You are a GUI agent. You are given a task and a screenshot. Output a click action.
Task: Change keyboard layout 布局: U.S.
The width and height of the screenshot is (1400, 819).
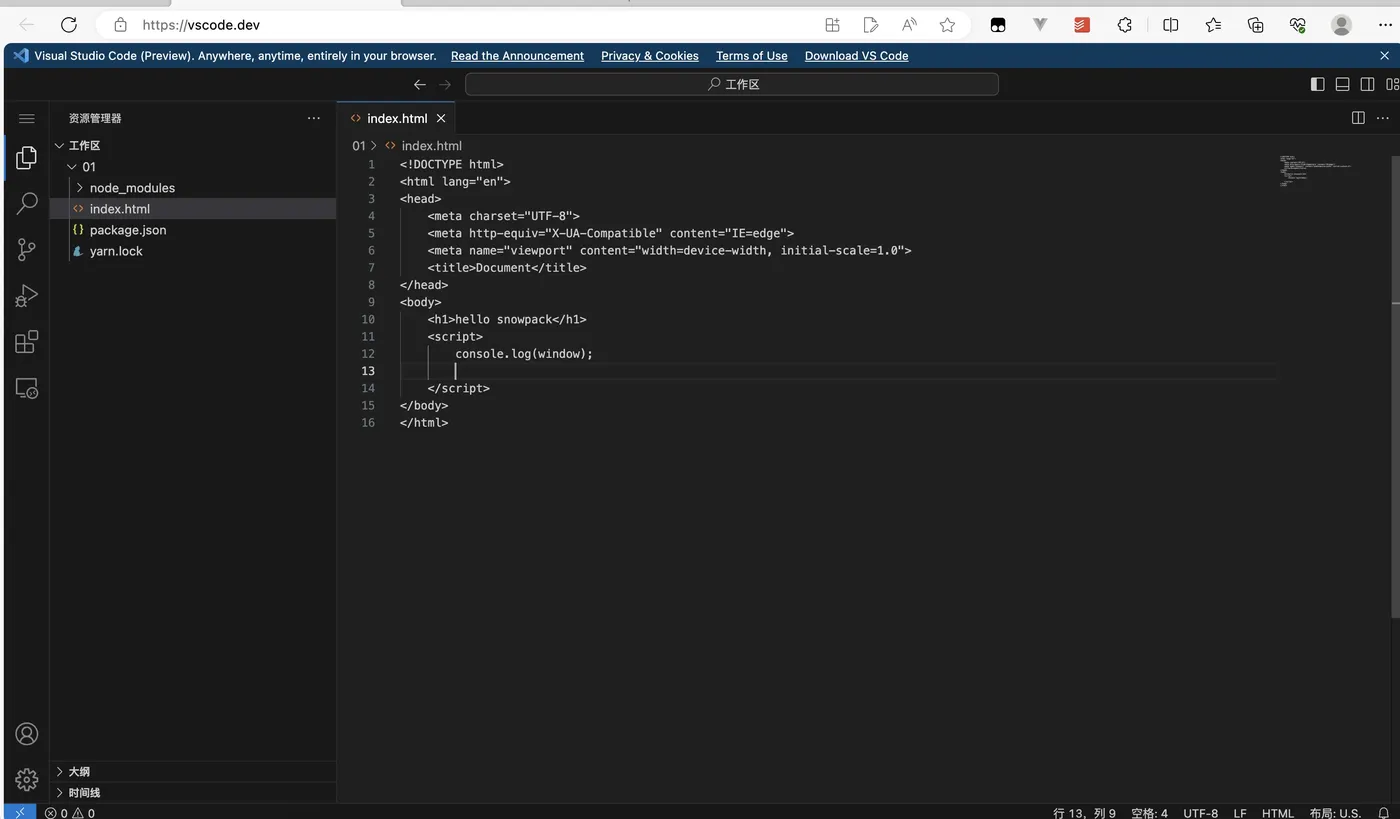pyautogui.click(x=1336, y=813)
